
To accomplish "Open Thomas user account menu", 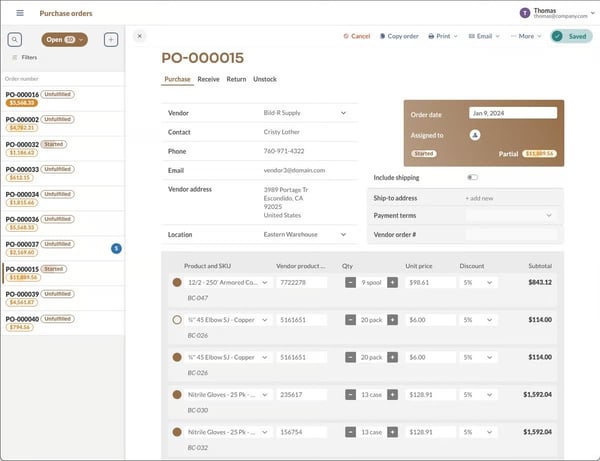I will pos(557,13).
